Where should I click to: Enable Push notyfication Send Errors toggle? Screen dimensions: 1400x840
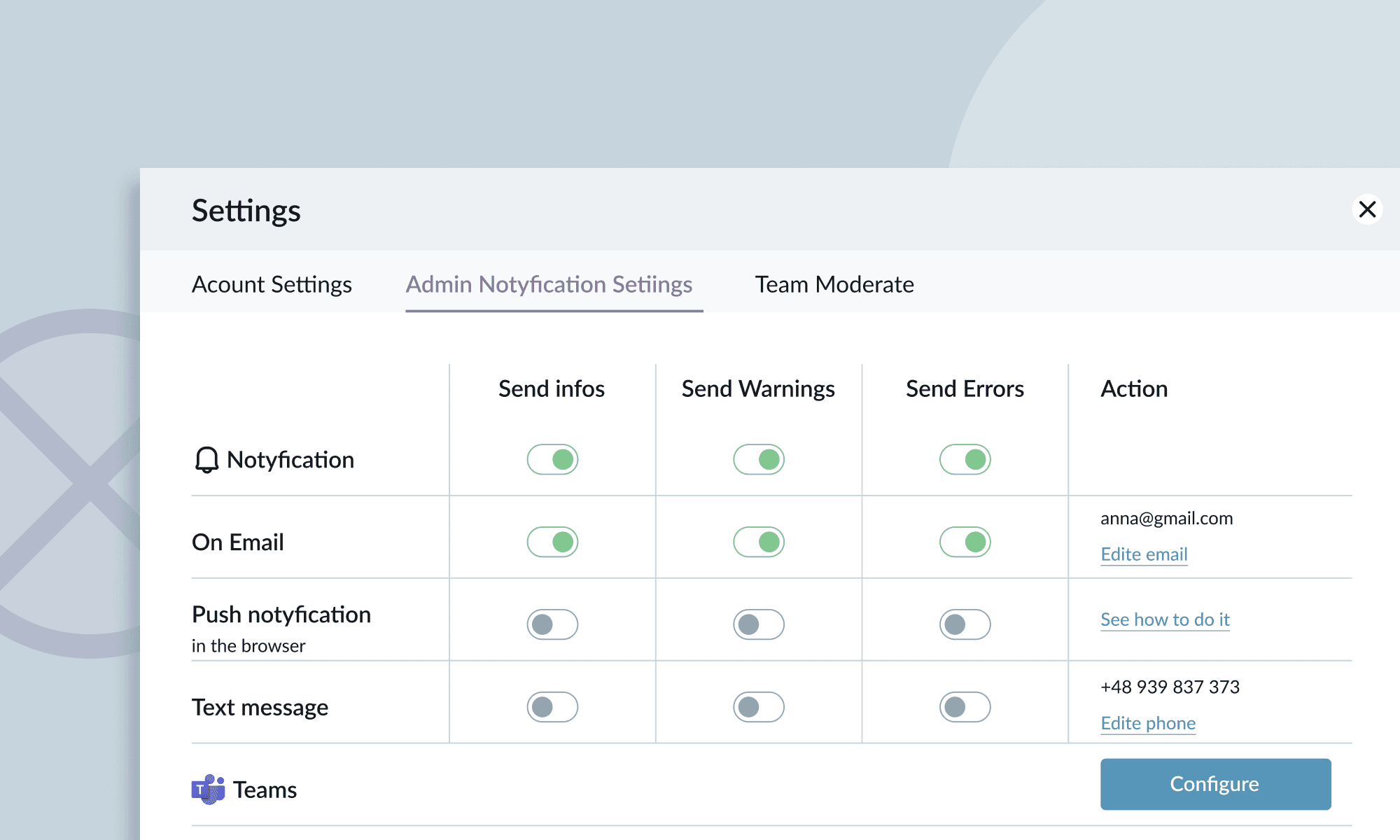coord(965,624)
